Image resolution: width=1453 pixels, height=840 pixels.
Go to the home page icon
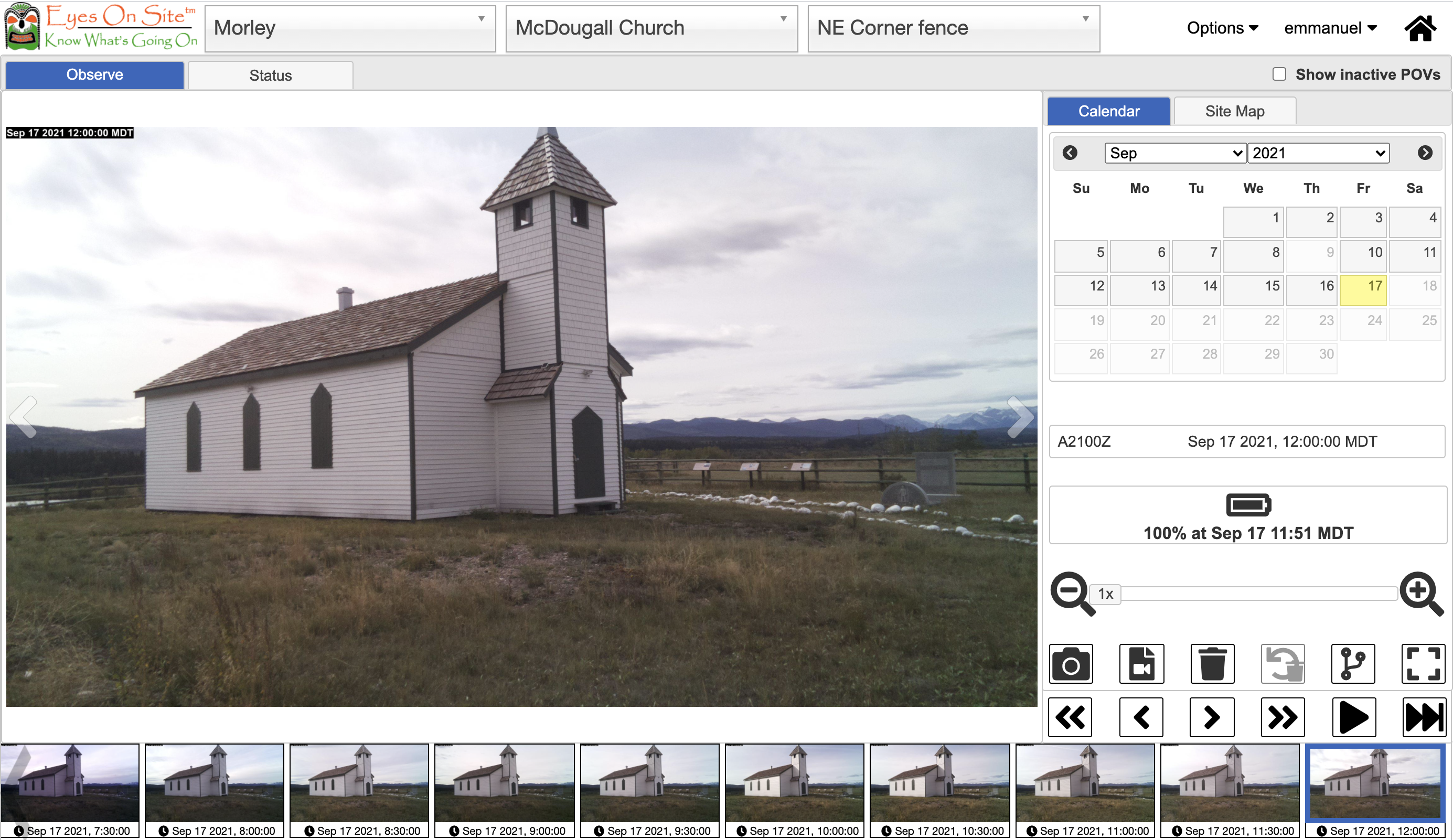(1420, 28)
